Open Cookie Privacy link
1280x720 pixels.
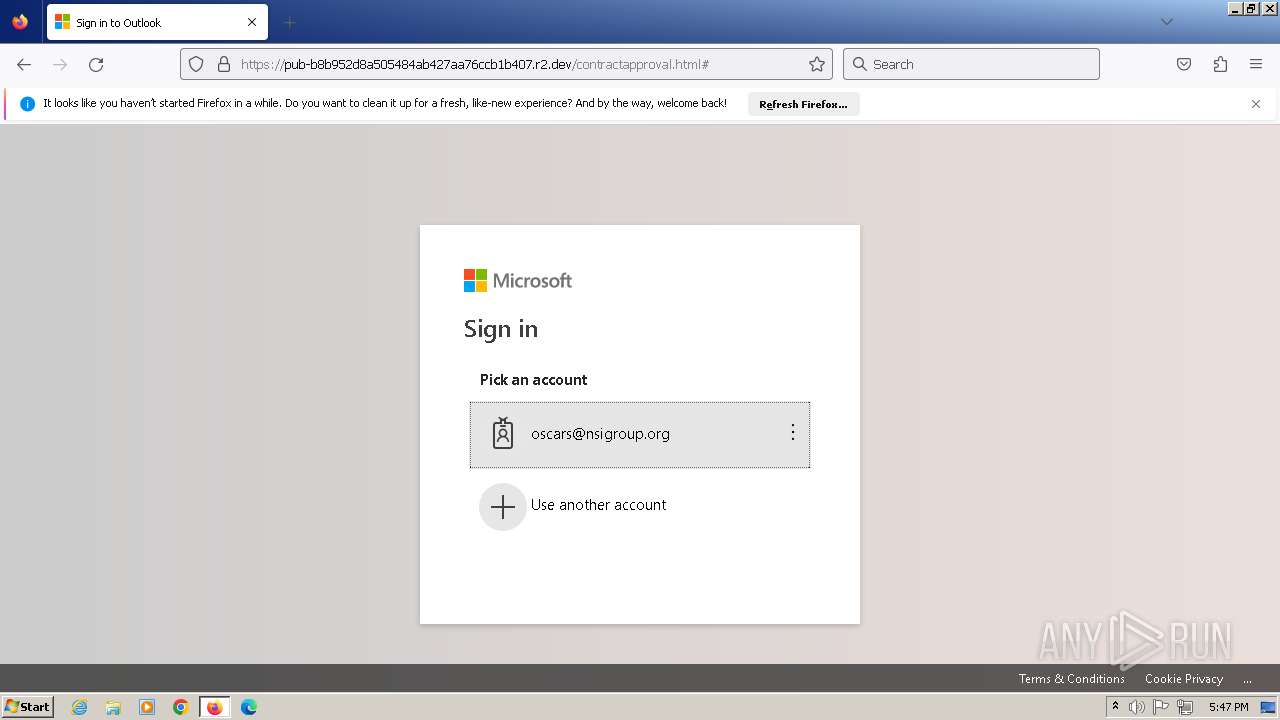[x=1183, y=678]
